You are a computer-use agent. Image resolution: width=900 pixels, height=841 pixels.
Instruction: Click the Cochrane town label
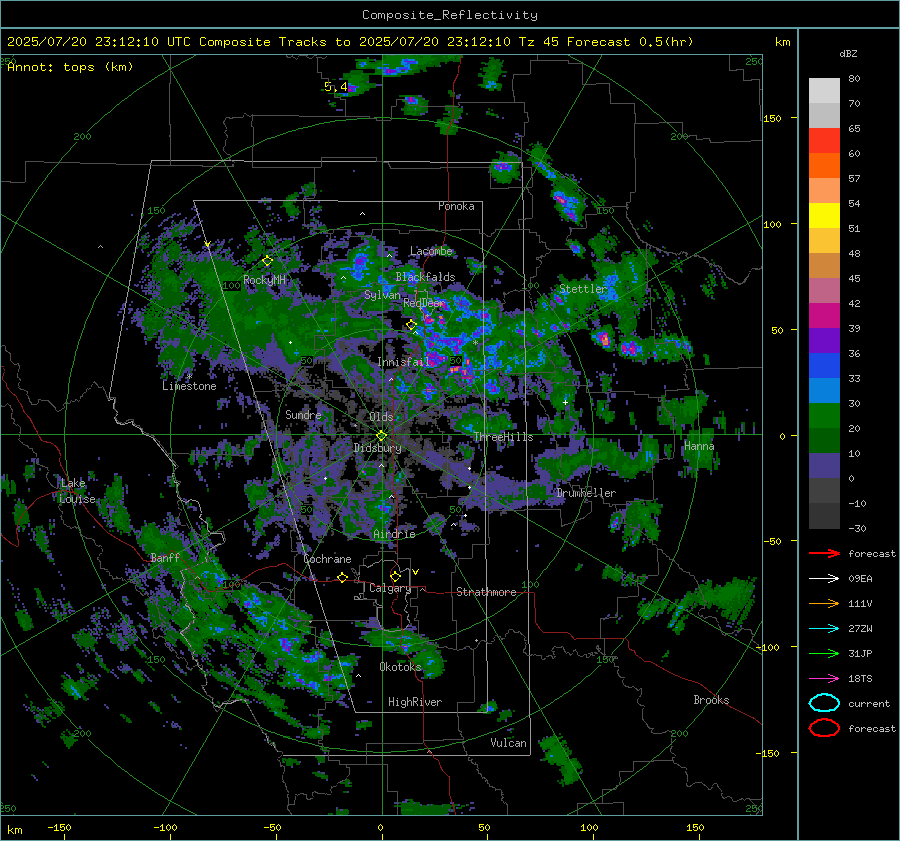click(327, 559)
